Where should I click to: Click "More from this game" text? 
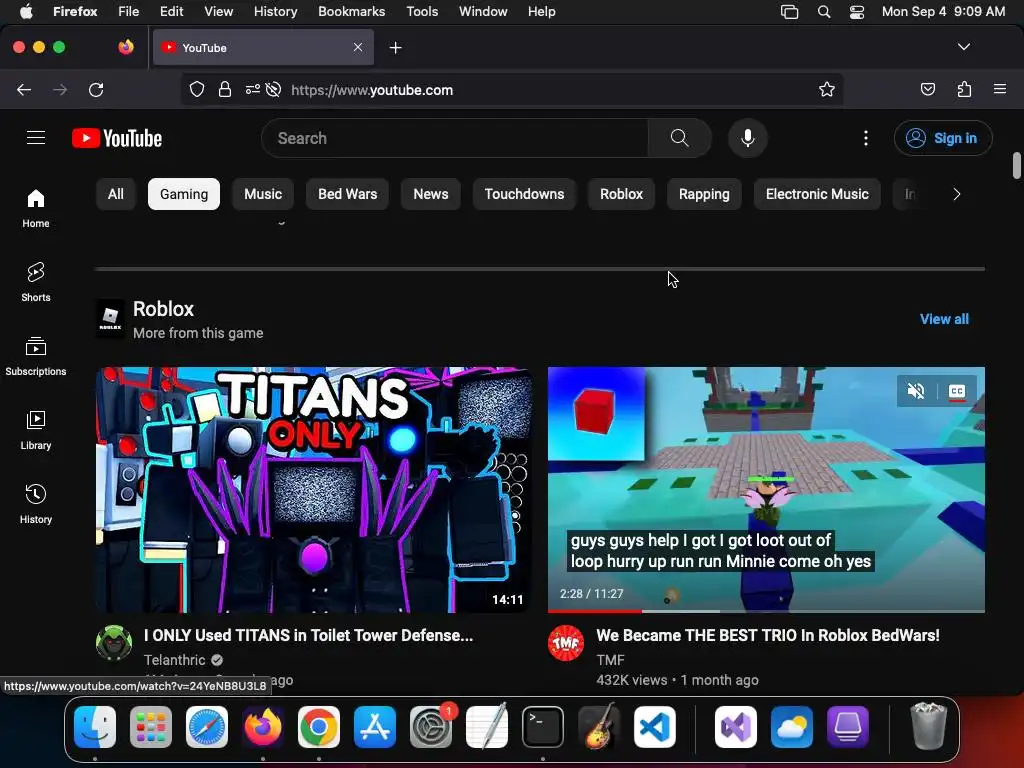(x=198, y=333)
